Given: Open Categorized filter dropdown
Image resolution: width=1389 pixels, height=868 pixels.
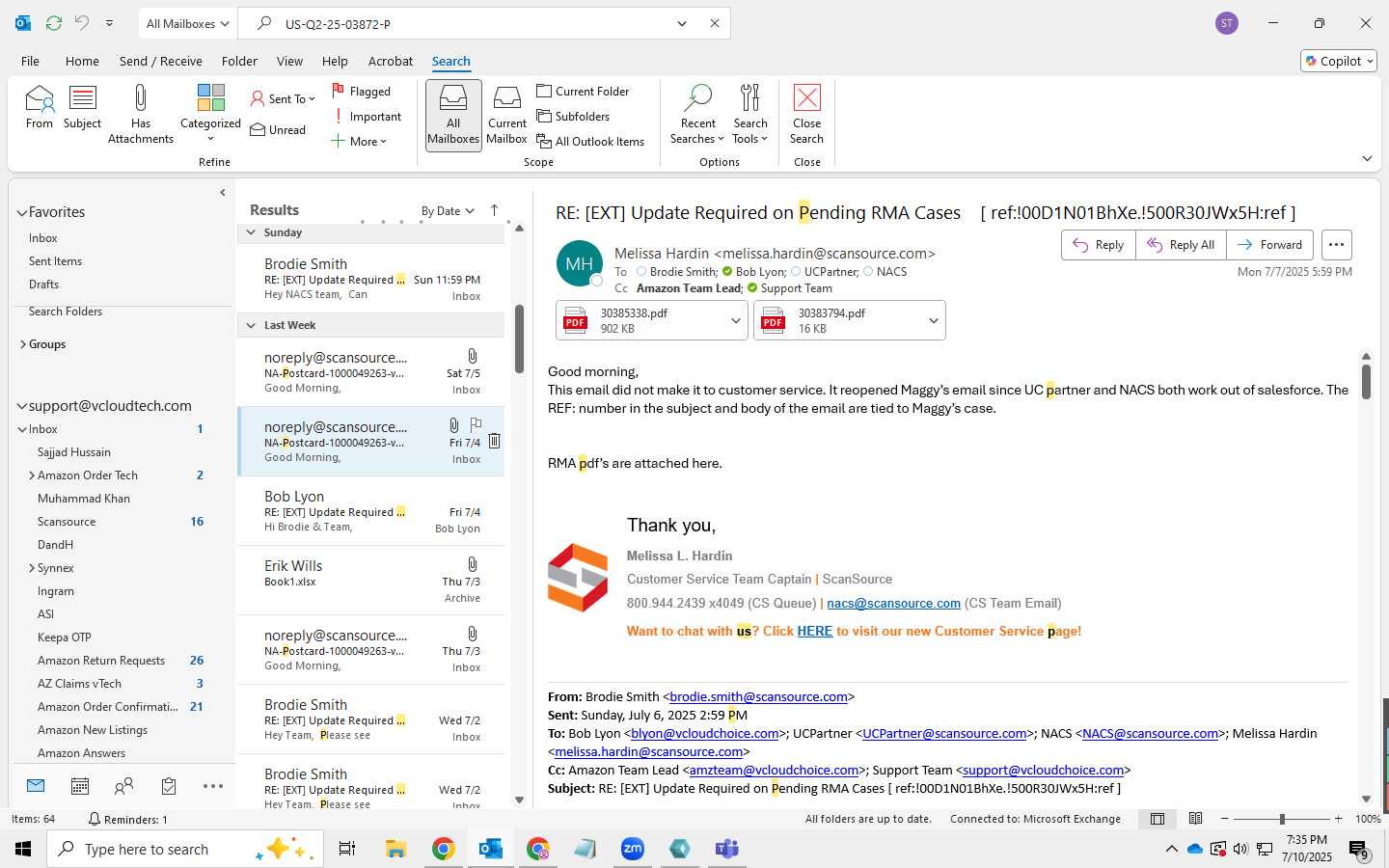Looking at the screenshot, I should (x=210, y=114).
